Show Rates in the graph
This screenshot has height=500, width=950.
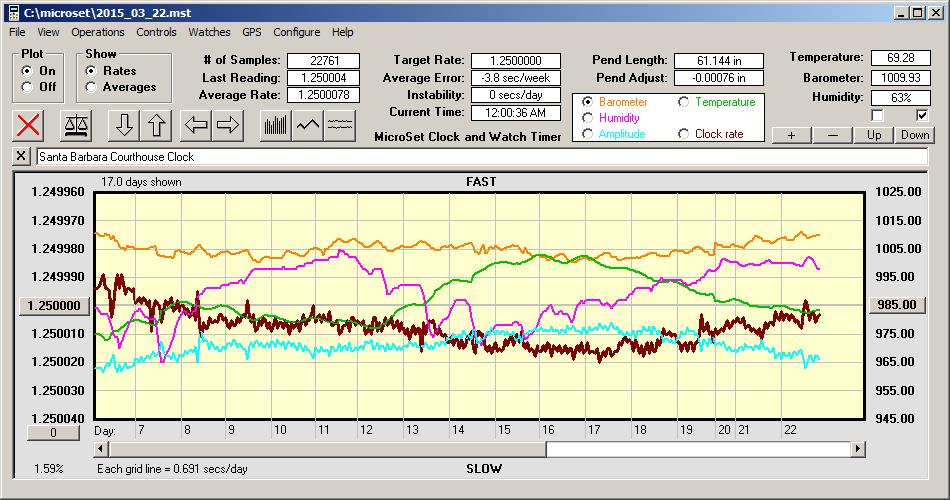(x=91, y=71)
